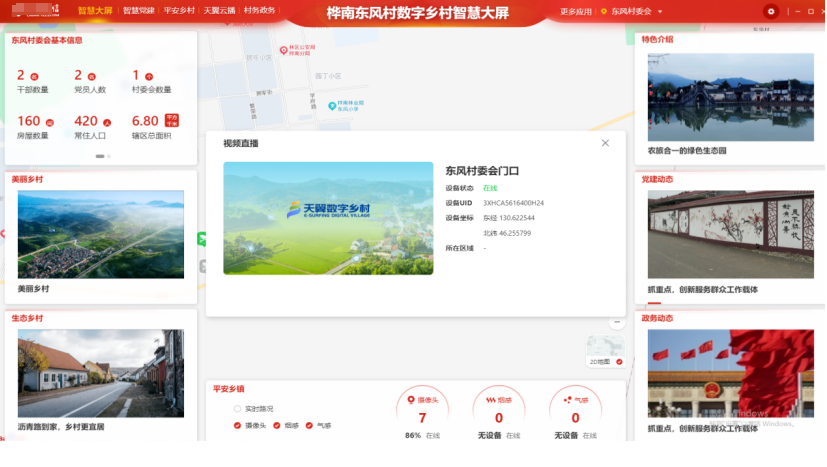
Task: Click the 东风小学 map marker
Action: (332, 106)
